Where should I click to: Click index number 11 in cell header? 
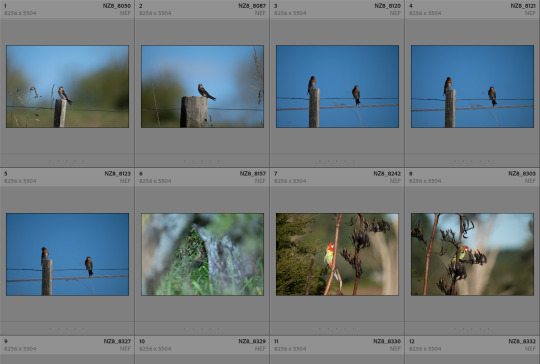pyautogui.click(x=276, y=341)
